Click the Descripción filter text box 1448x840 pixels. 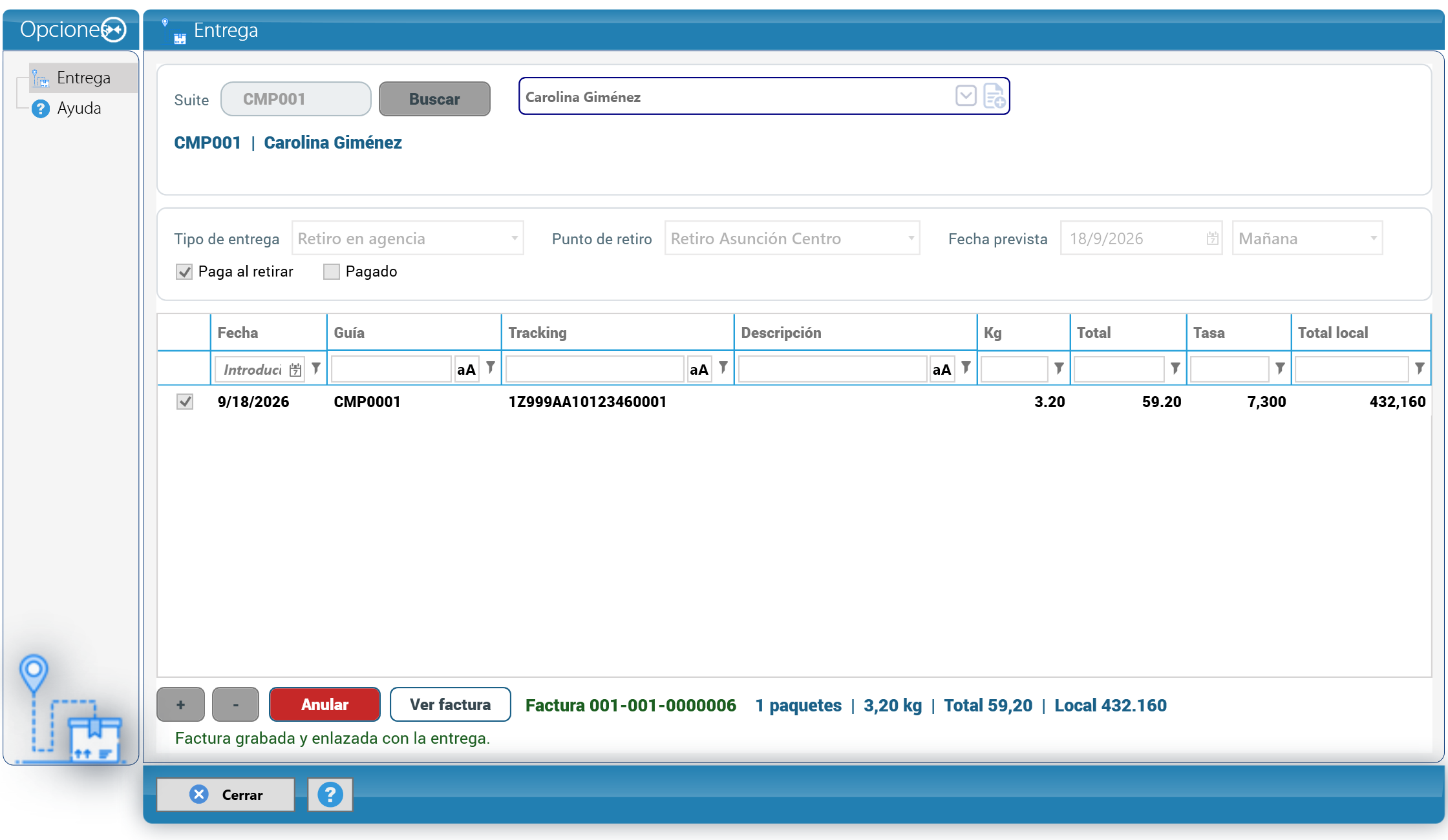tap(833, 369)
